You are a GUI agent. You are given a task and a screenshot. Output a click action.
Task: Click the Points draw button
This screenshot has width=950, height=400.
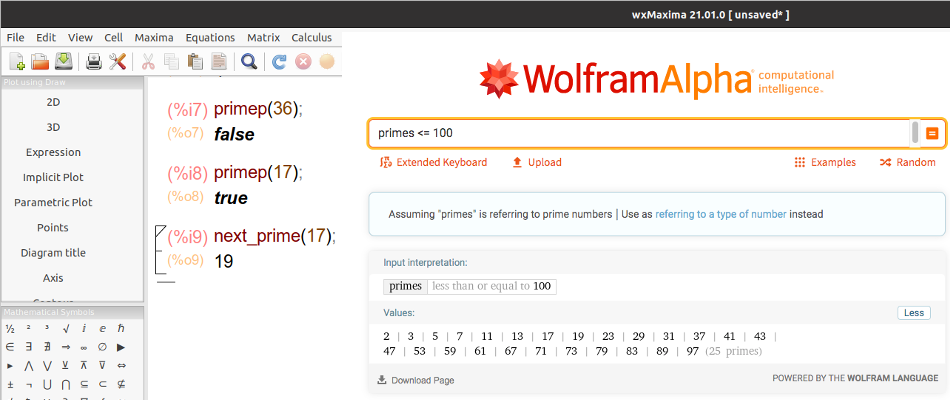[53, 228]
